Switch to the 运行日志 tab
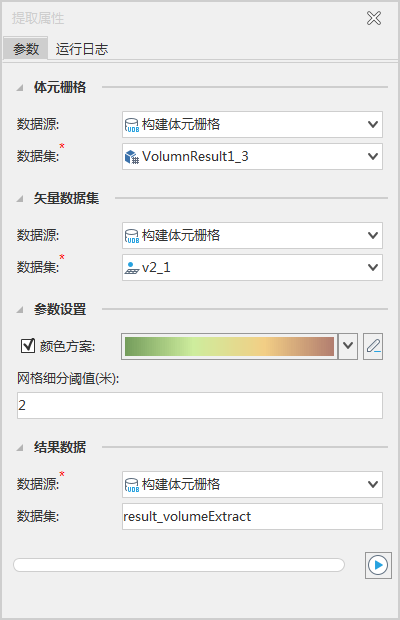Image resolution: width=400 pixels, height=620 pixels. coord(82,49)
